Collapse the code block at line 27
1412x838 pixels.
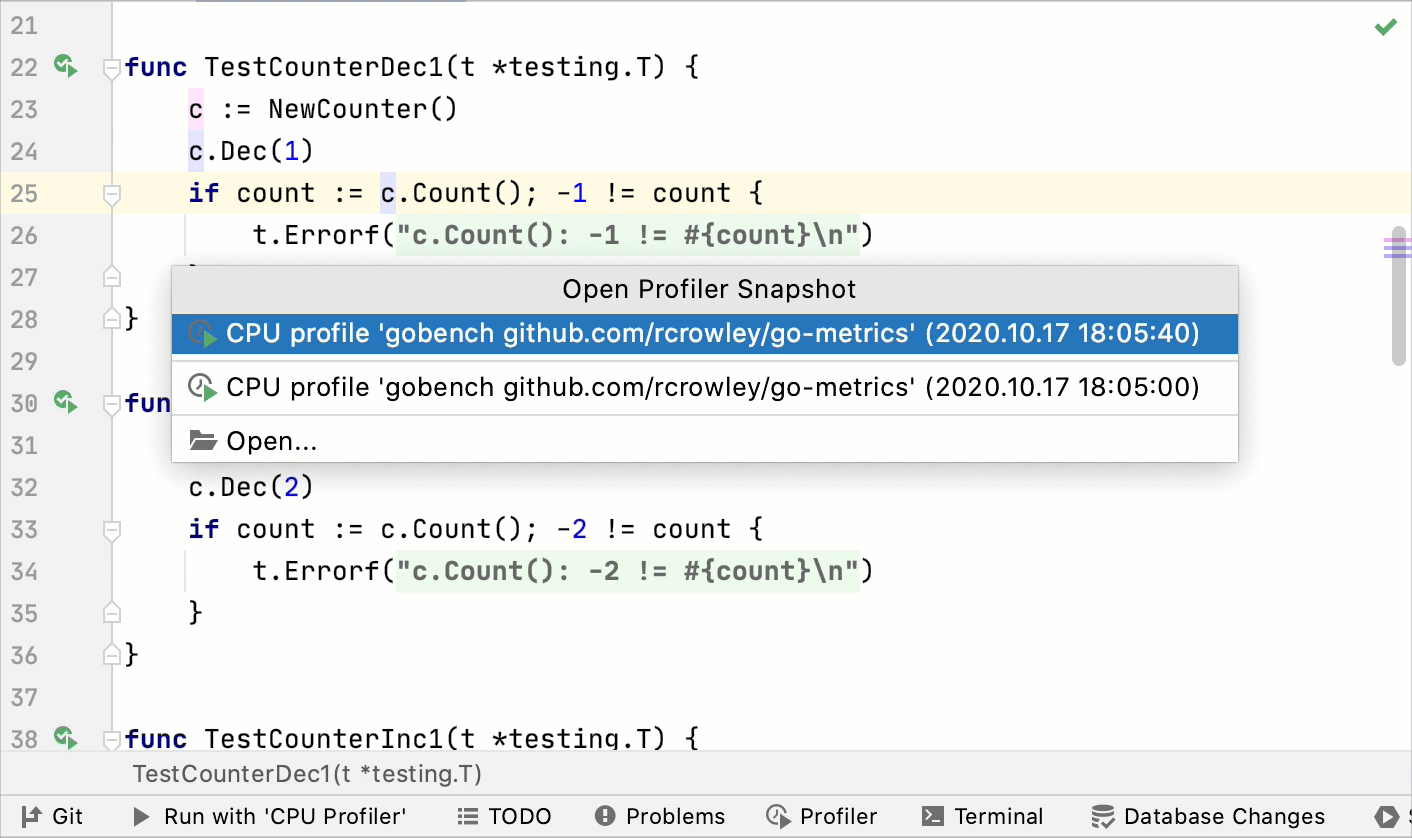point(110,277)
